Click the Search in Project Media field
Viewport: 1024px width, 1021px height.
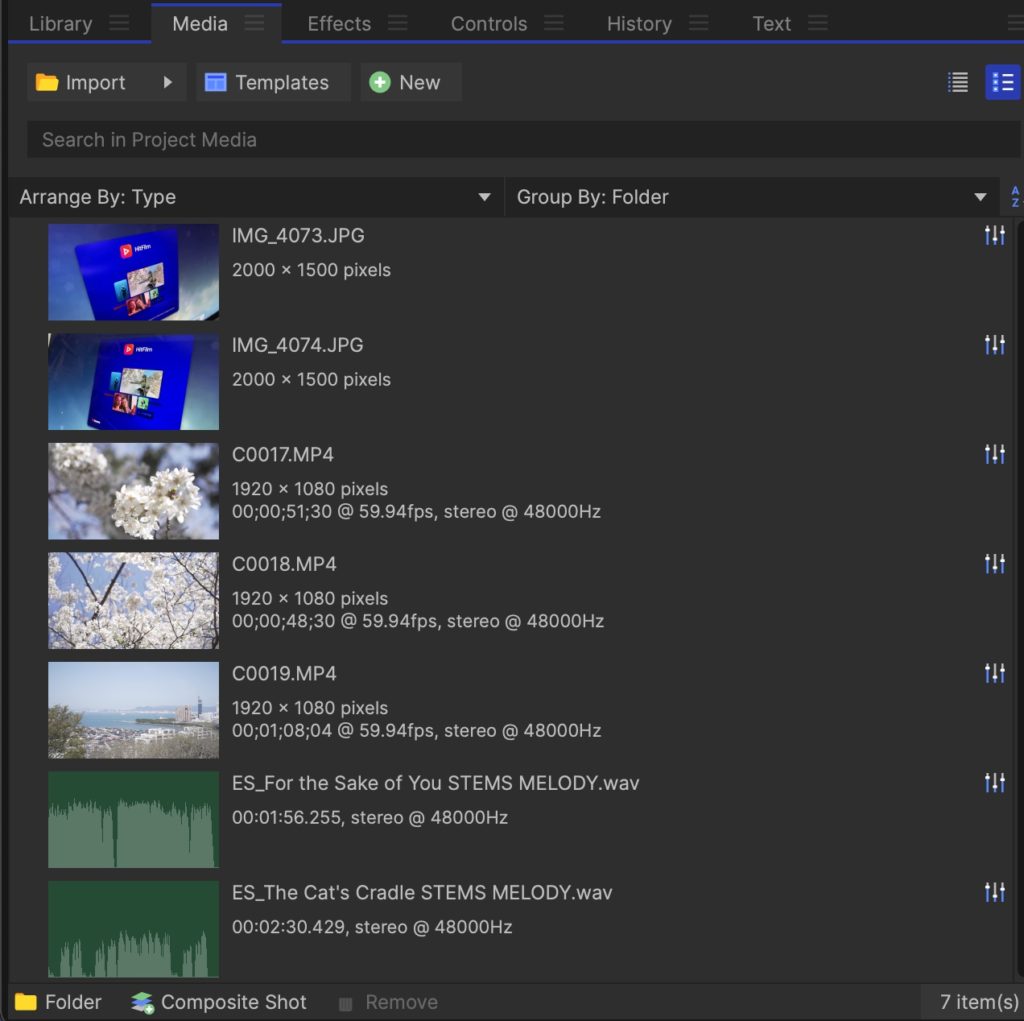[520, 140]
